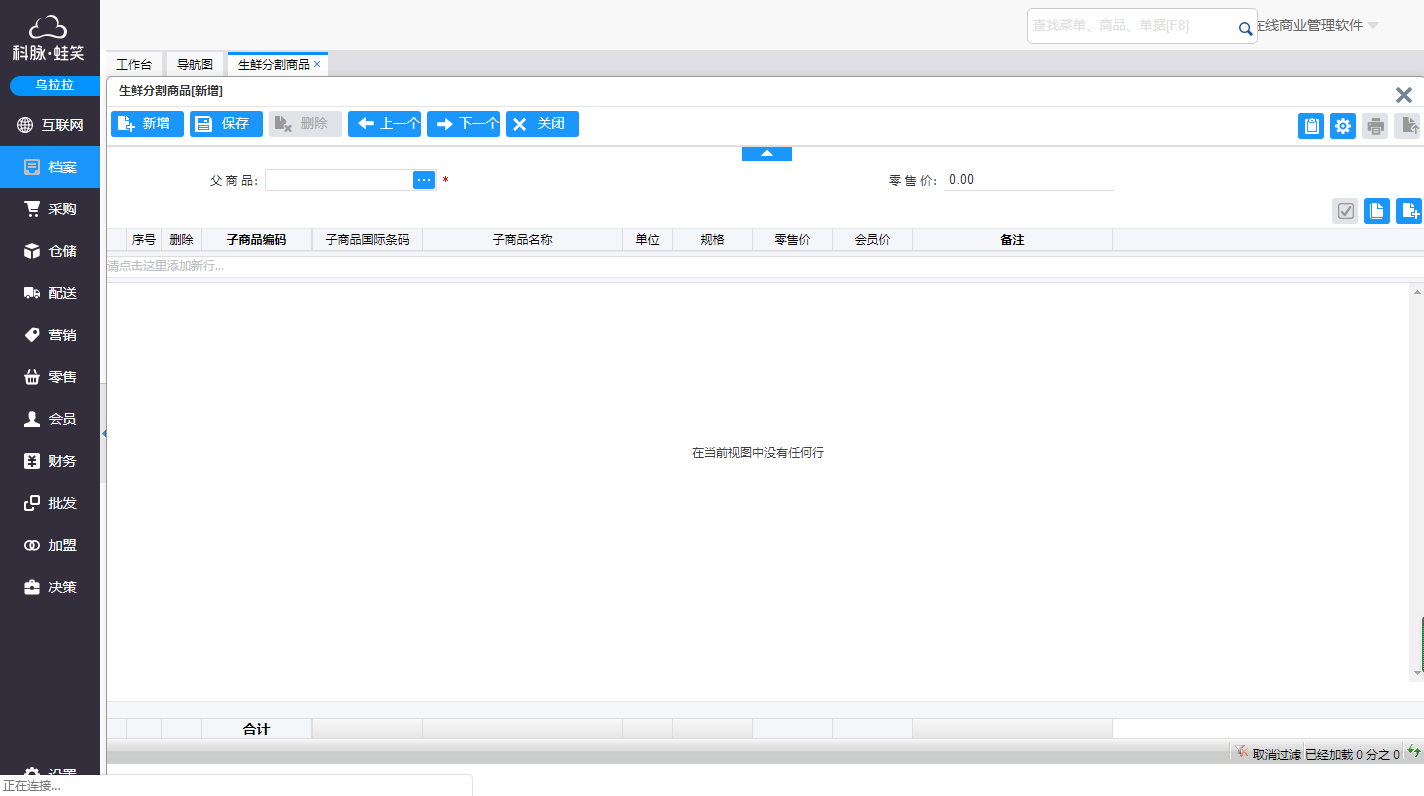This screenshot has height=796, width=1424.
Task: Switch to the 导航图 tab
Action: (195, 64)
